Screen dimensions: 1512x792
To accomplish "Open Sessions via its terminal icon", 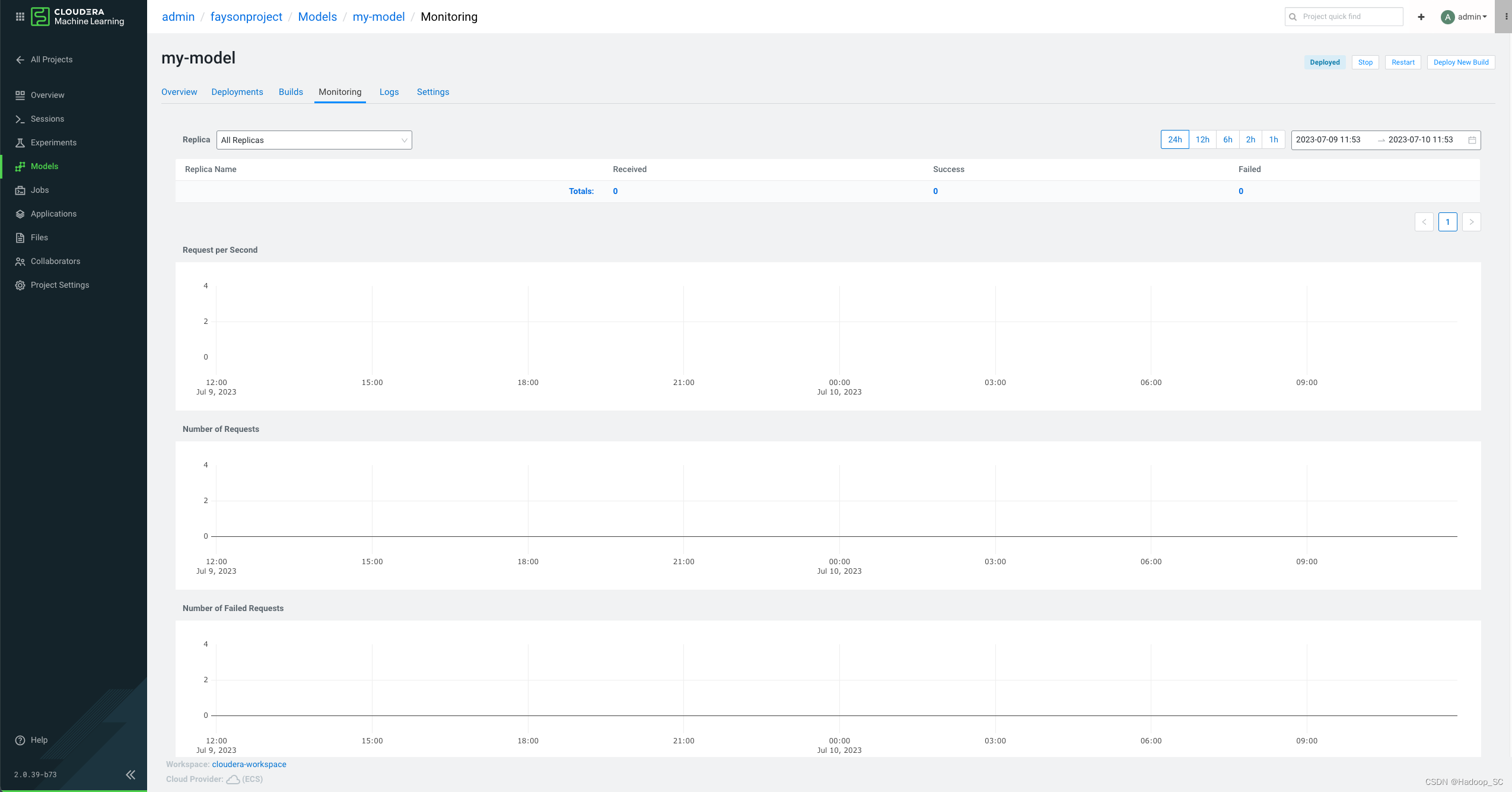I will 20,119.
